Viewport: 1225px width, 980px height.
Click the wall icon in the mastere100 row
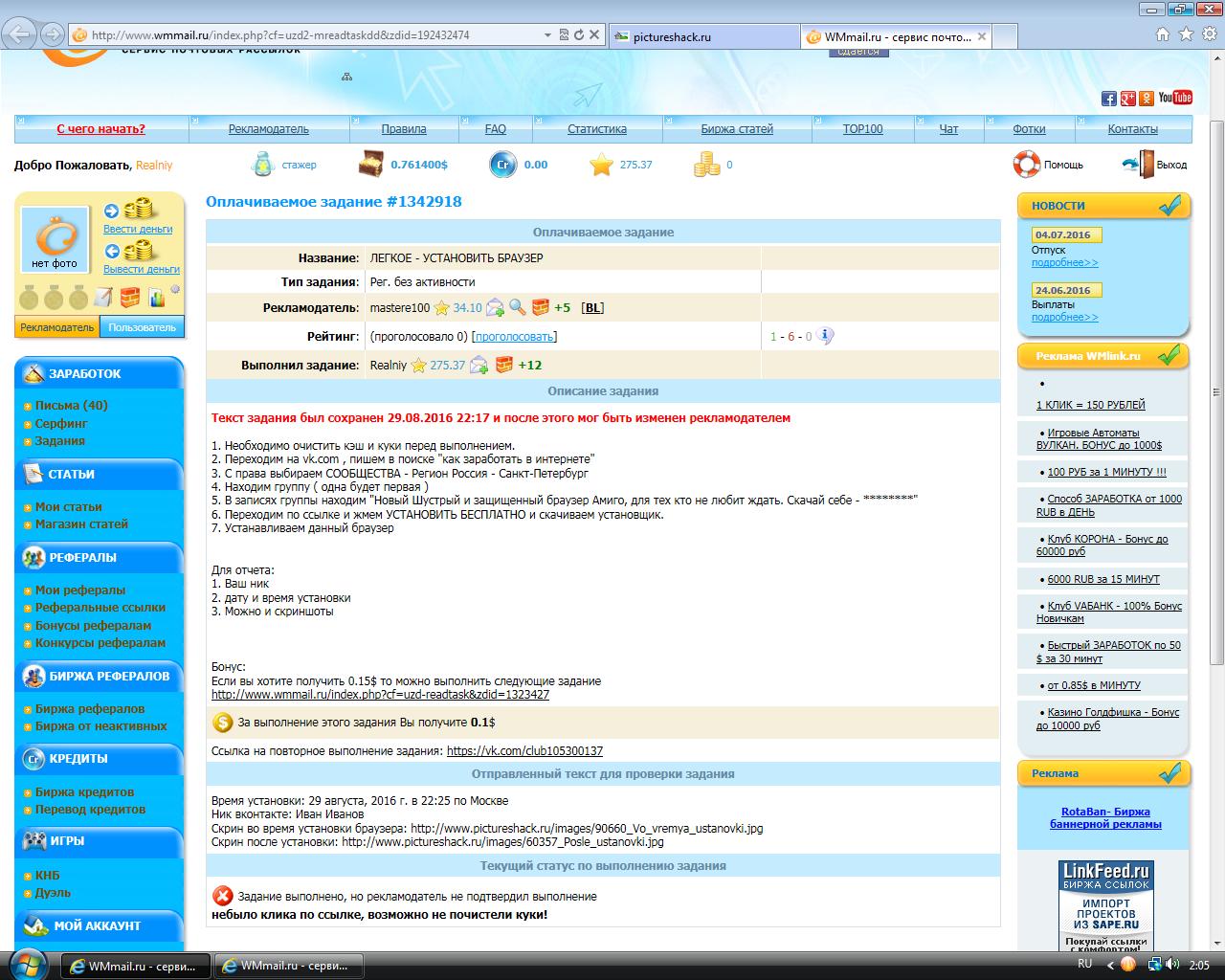pos(541,307)
